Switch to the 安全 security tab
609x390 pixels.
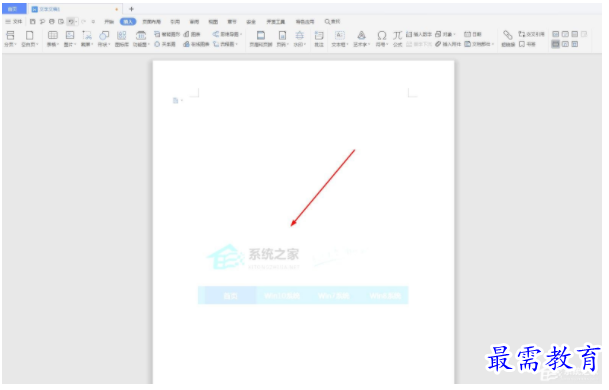(x=251, y=22)
